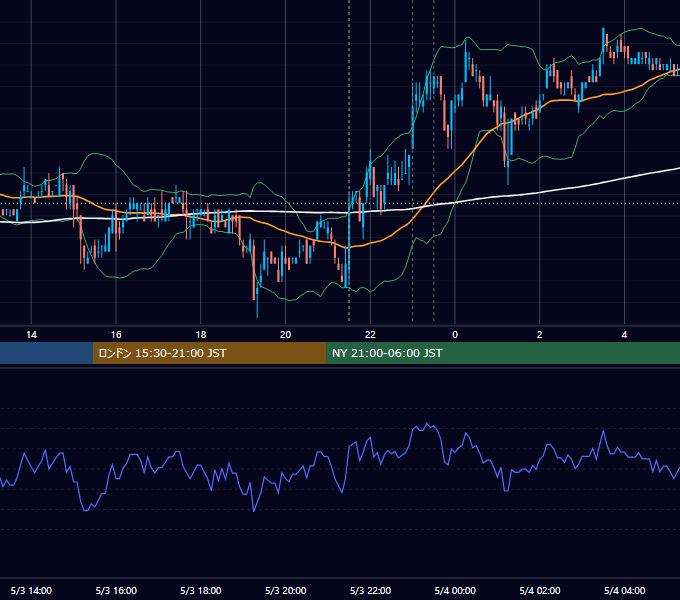
Task: Click the hour label 2 on the price chart axis
Action: (x=539, y=335)
